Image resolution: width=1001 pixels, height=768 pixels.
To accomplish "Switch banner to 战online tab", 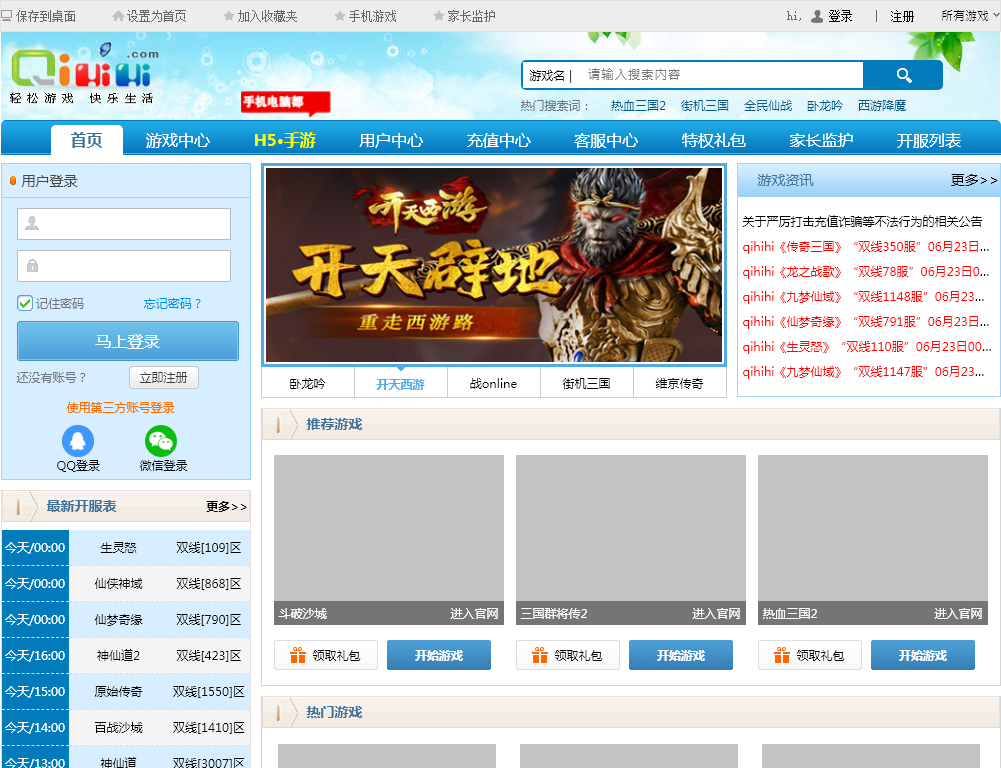I will click(493, 383).
